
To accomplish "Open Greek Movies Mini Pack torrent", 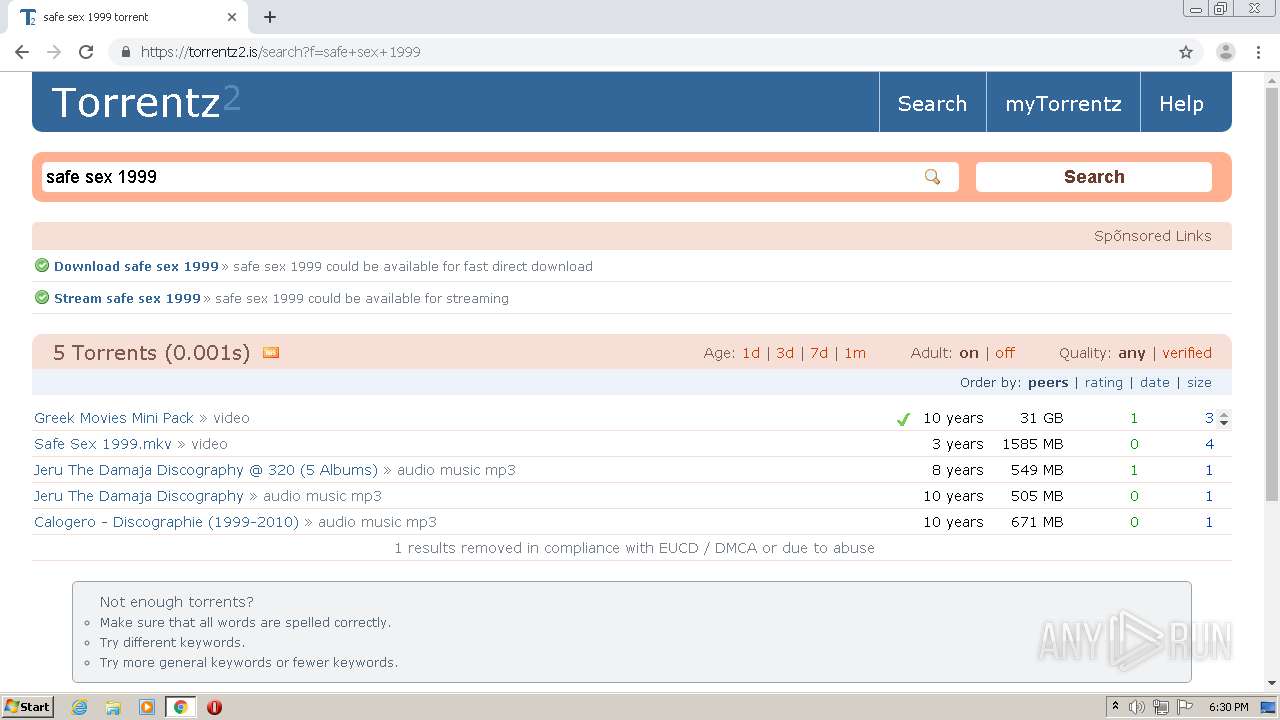I will tap(114, 418).
